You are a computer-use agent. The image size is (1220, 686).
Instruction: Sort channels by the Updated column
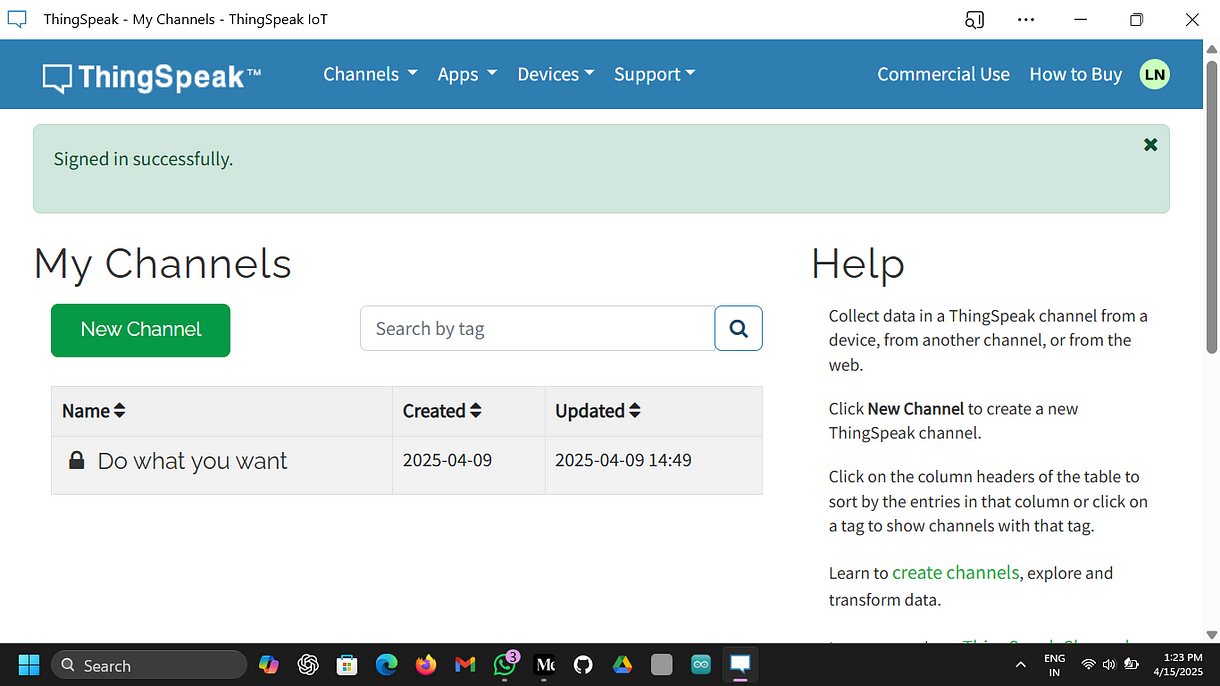(x=598, y=411)
